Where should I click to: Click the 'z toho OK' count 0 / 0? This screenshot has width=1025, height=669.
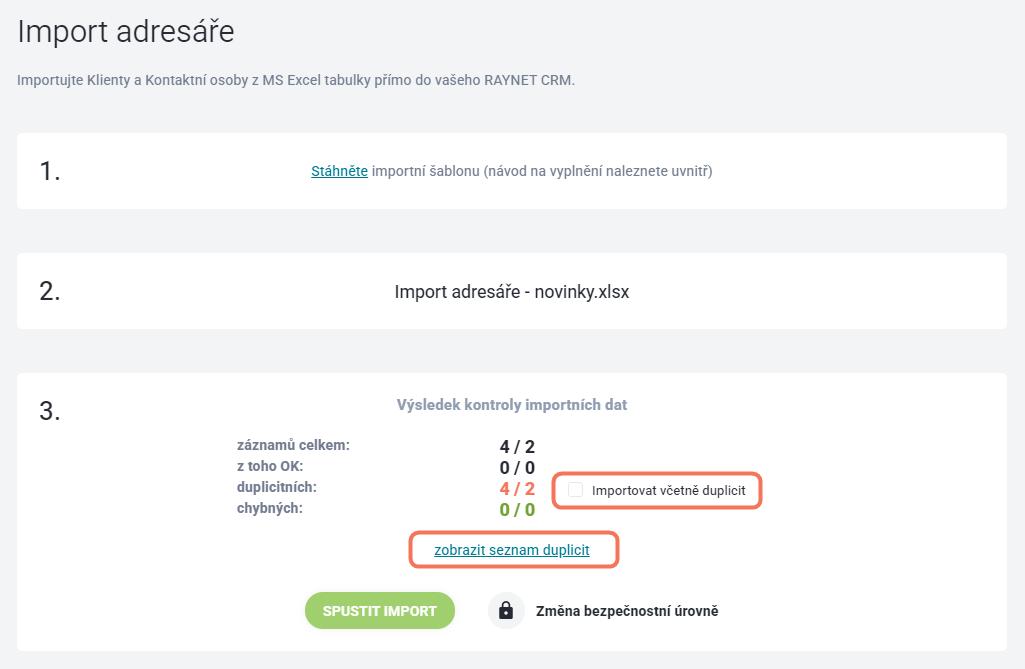point(517,468)
